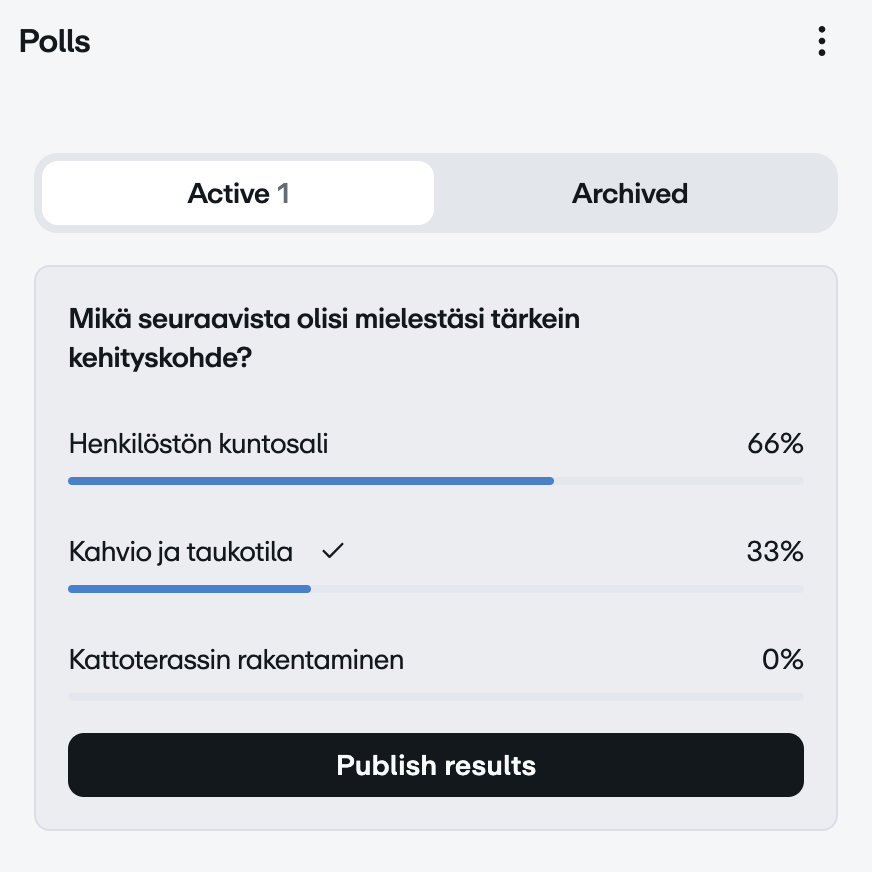
Task: Open the Archived polls tab
Action: tap(630, 193)
